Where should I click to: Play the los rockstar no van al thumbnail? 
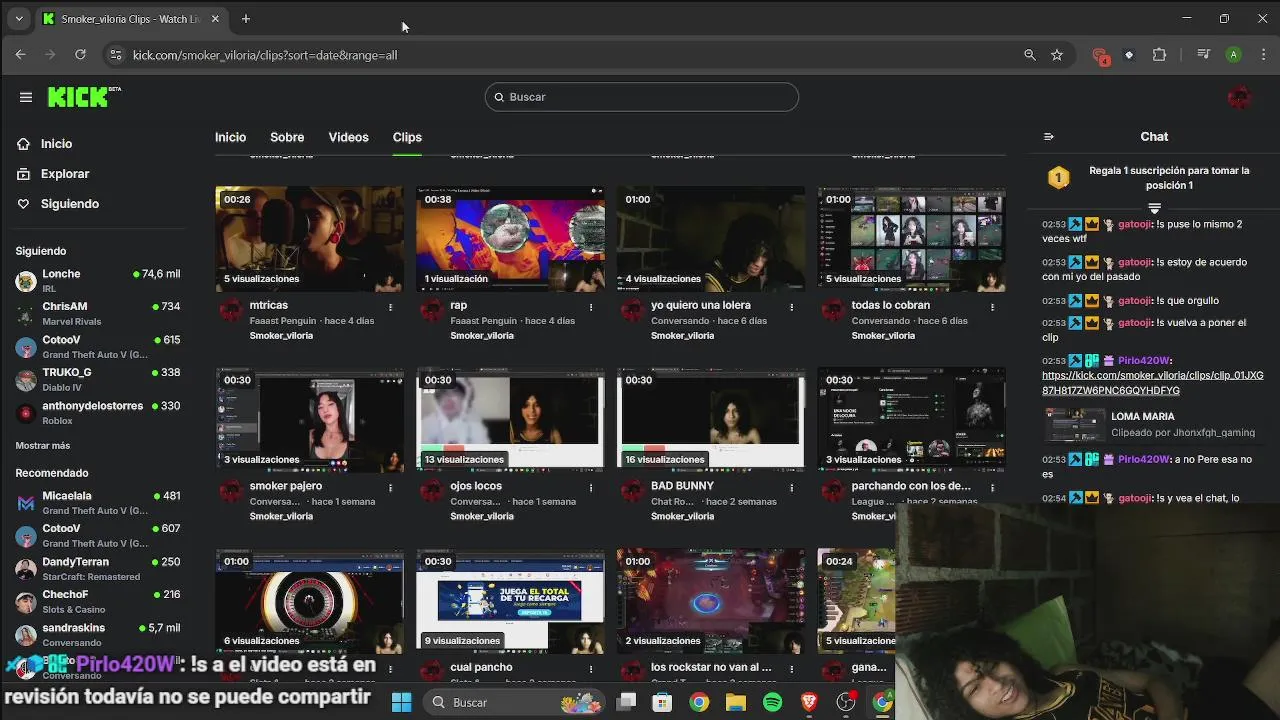(x=711, y=601)
